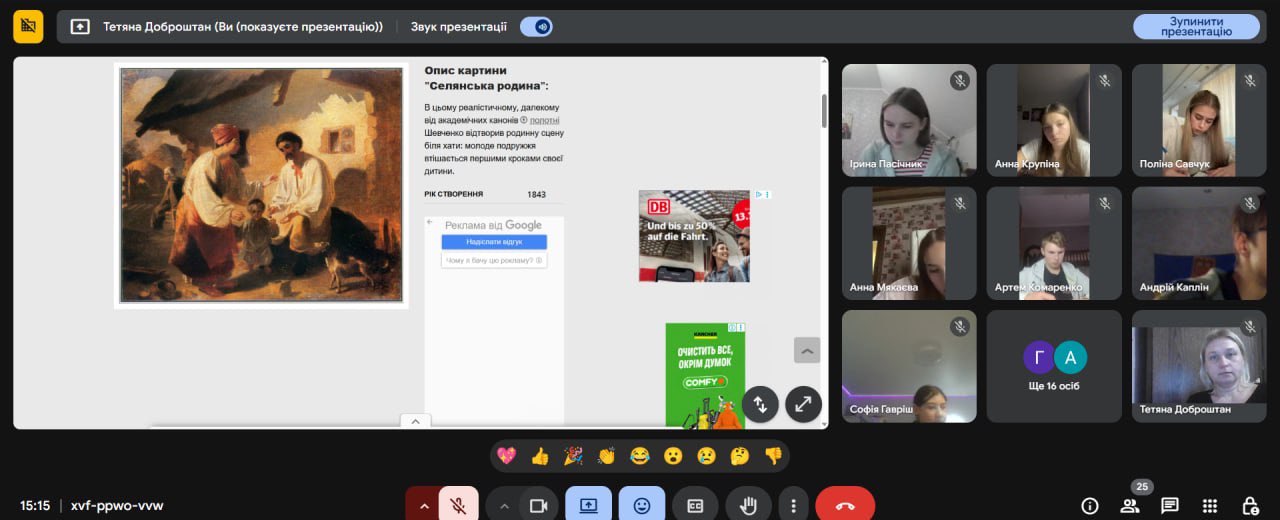This screenshot has height=520, width=1280.
Task: Select Анна Крупіна video tile
Action: pyautogui.click(x=1054, y=120)
